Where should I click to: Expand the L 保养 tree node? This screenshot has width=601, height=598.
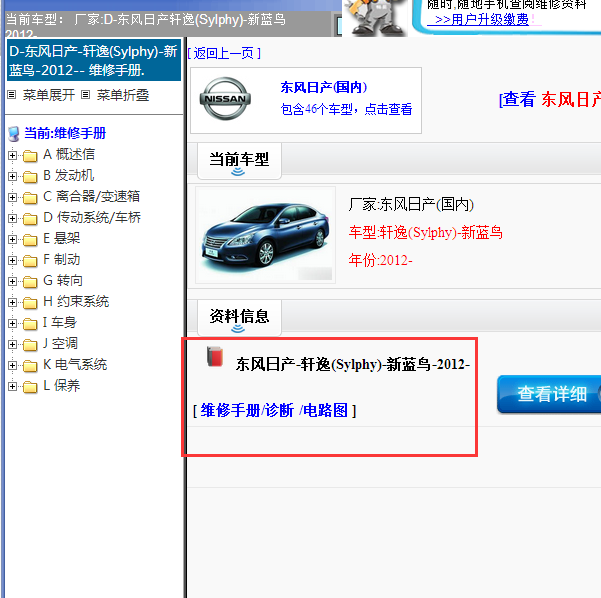click(12, 386)
